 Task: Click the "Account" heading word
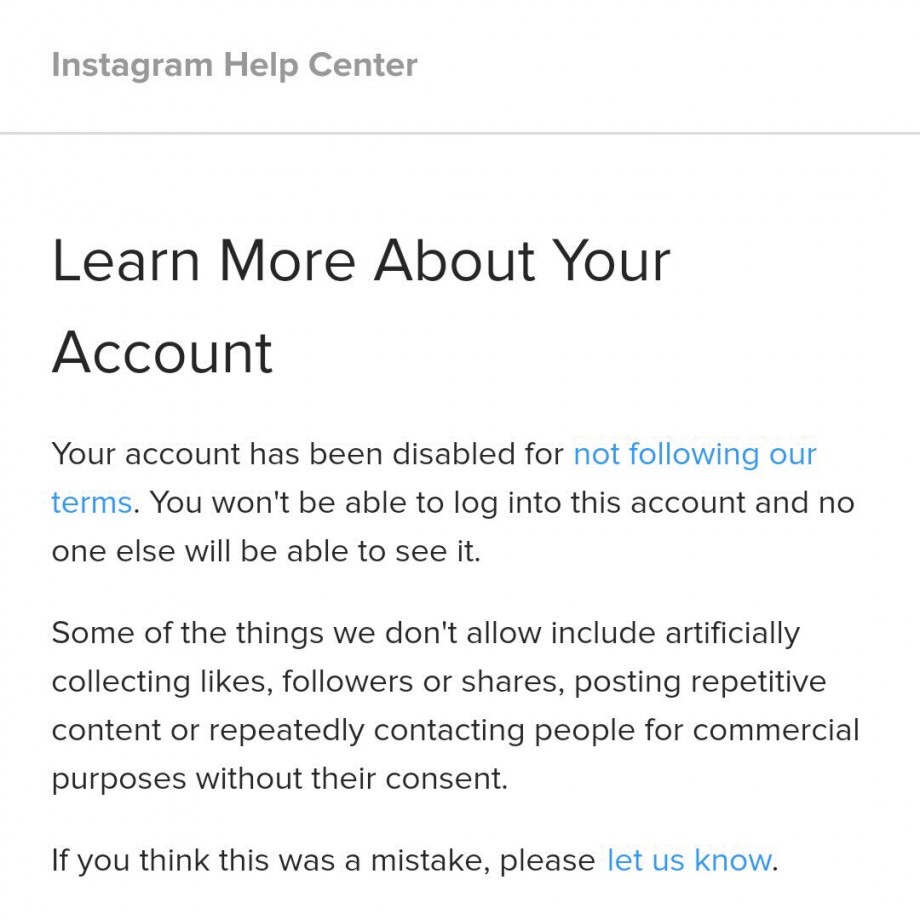click(x=162, y=353)
